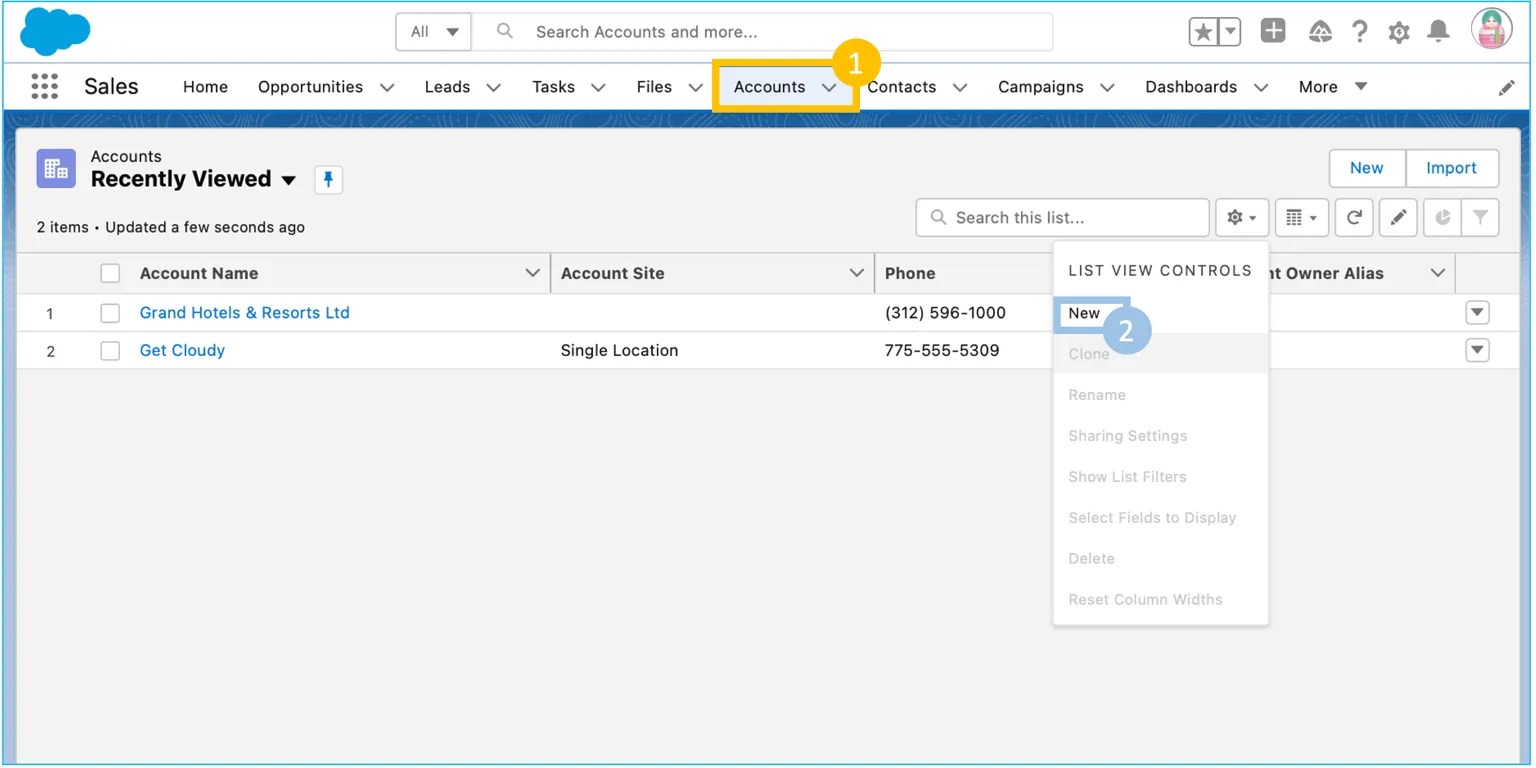Expand the Campaigns tab chevron
This screenshot has width=1536, height=768.
pos(1107,88)
